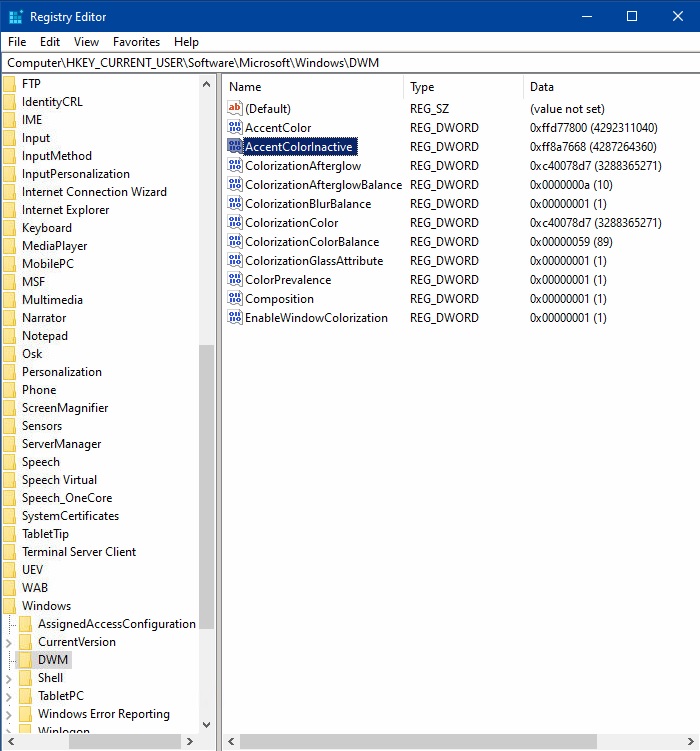Open the Favorites menu
This screenshot has width=700, height=751.
tap(136, 42)
